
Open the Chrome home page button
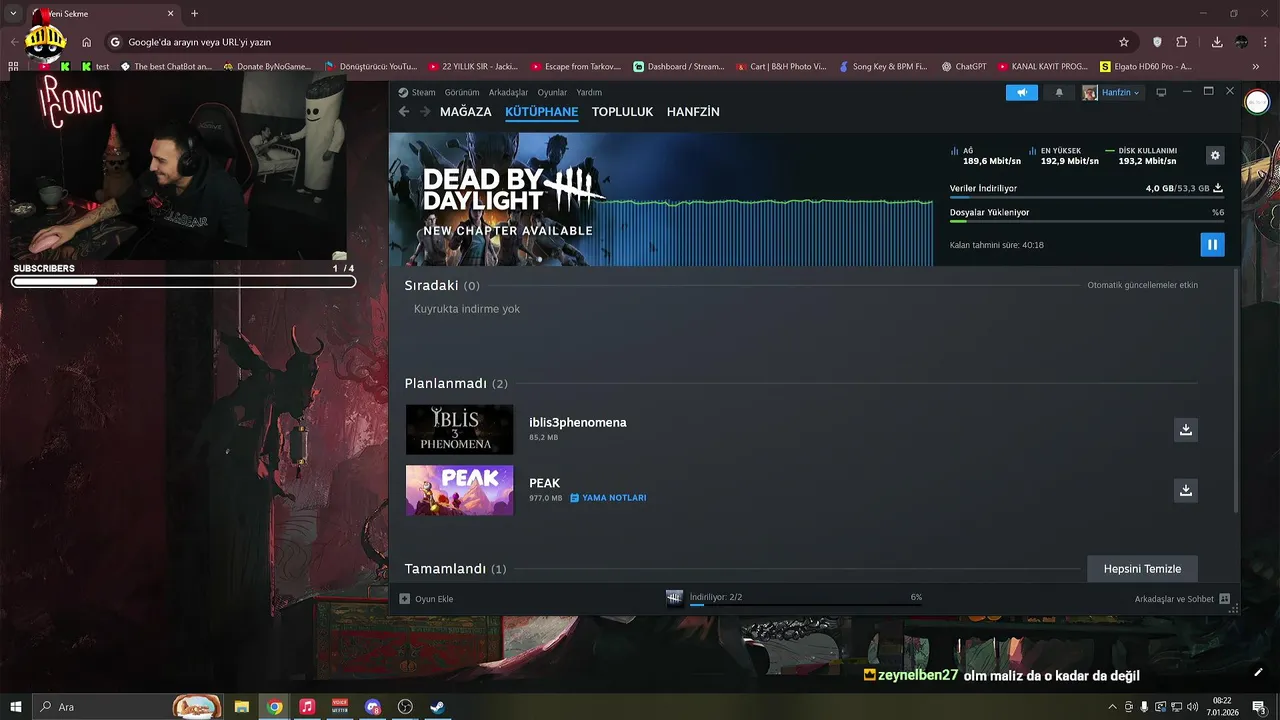87,42
